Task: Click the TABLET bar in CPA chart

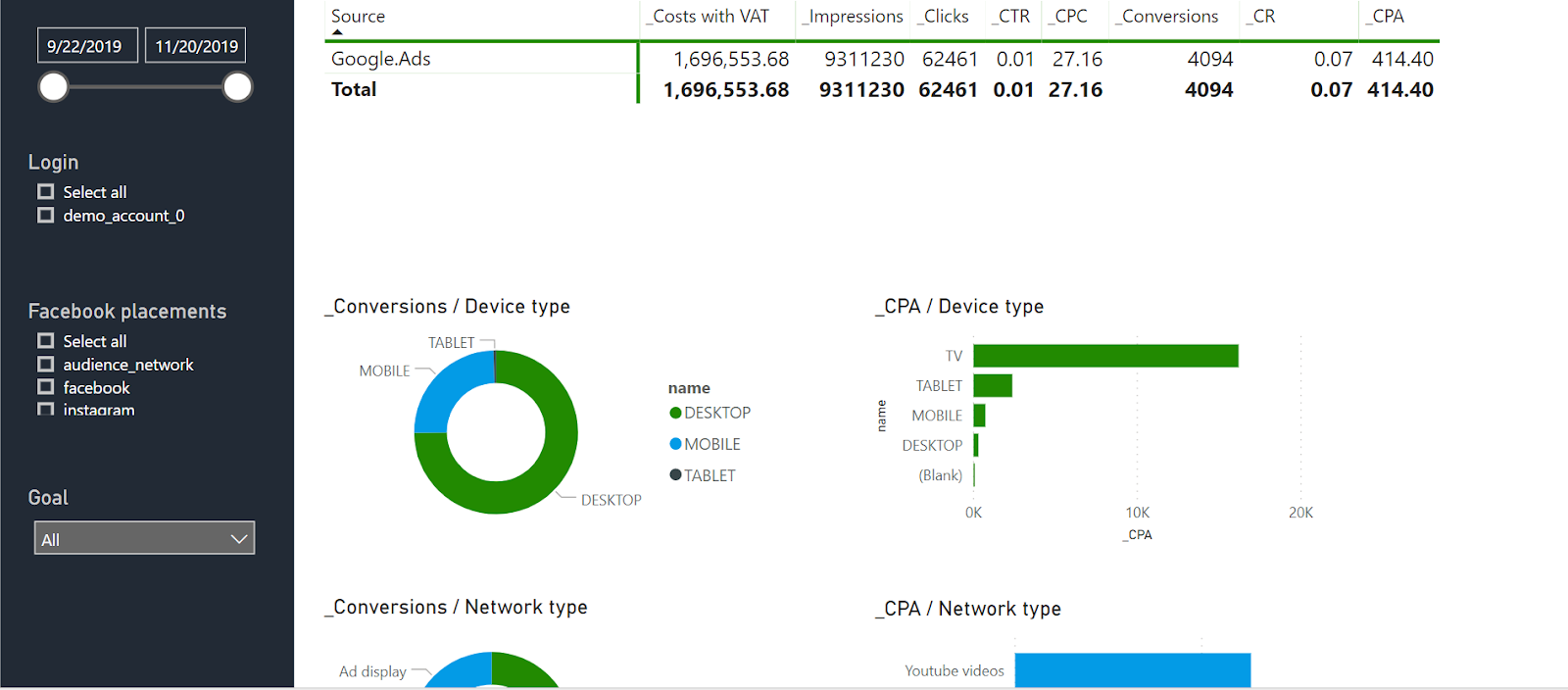Action: [x=993, y=385]
